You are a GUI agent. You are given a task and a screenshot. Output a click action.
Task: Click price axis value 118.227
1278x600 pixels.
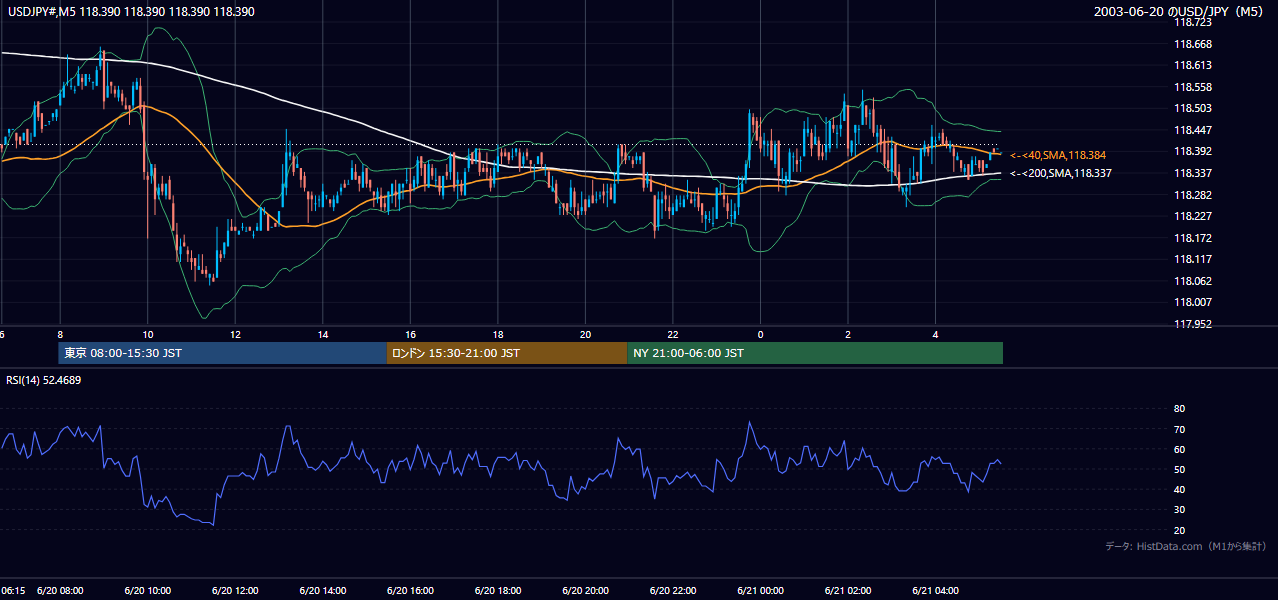[1193, 216]
